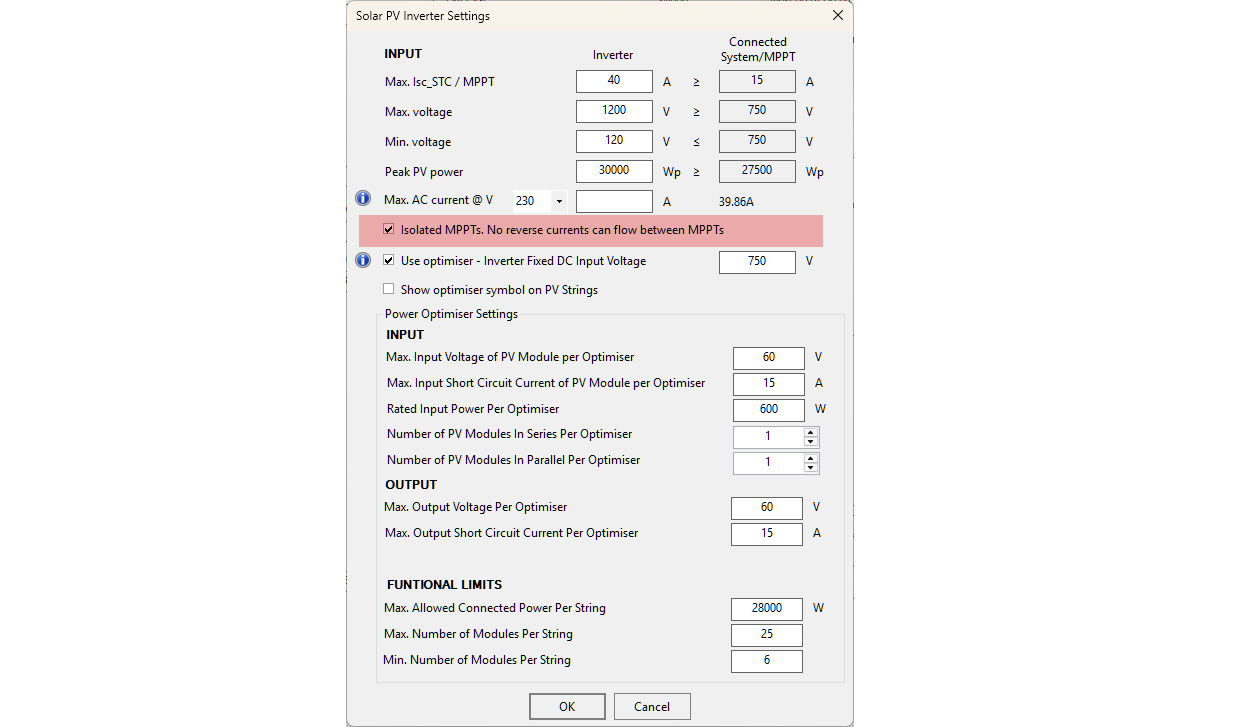The width and height of the screenshot is (1251, 727).
Task: Click info icon beside Max. AC current
Action: [x=363, y=199]
